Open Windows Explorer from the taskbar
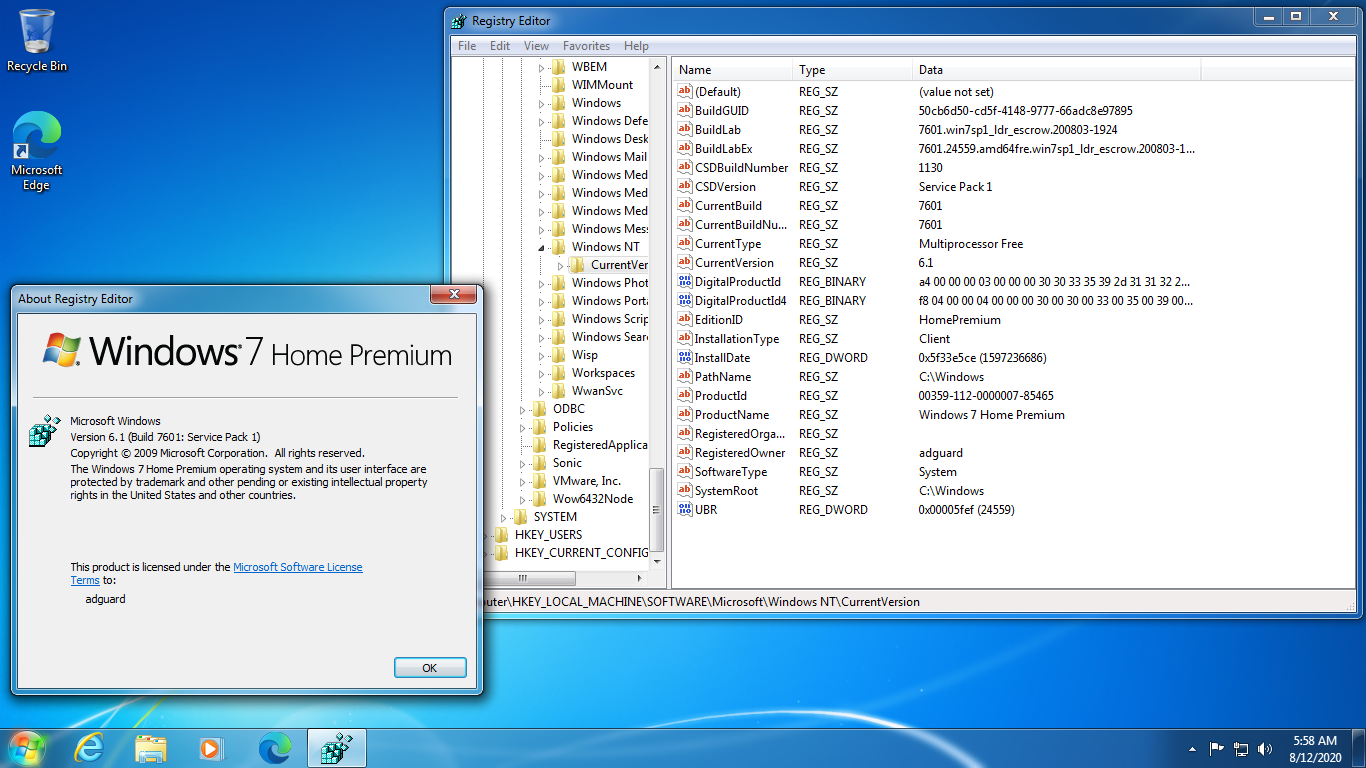Image resolution: width=1366 pixels, height=768 pixels. pyautogui.click(x=151, y=748)
